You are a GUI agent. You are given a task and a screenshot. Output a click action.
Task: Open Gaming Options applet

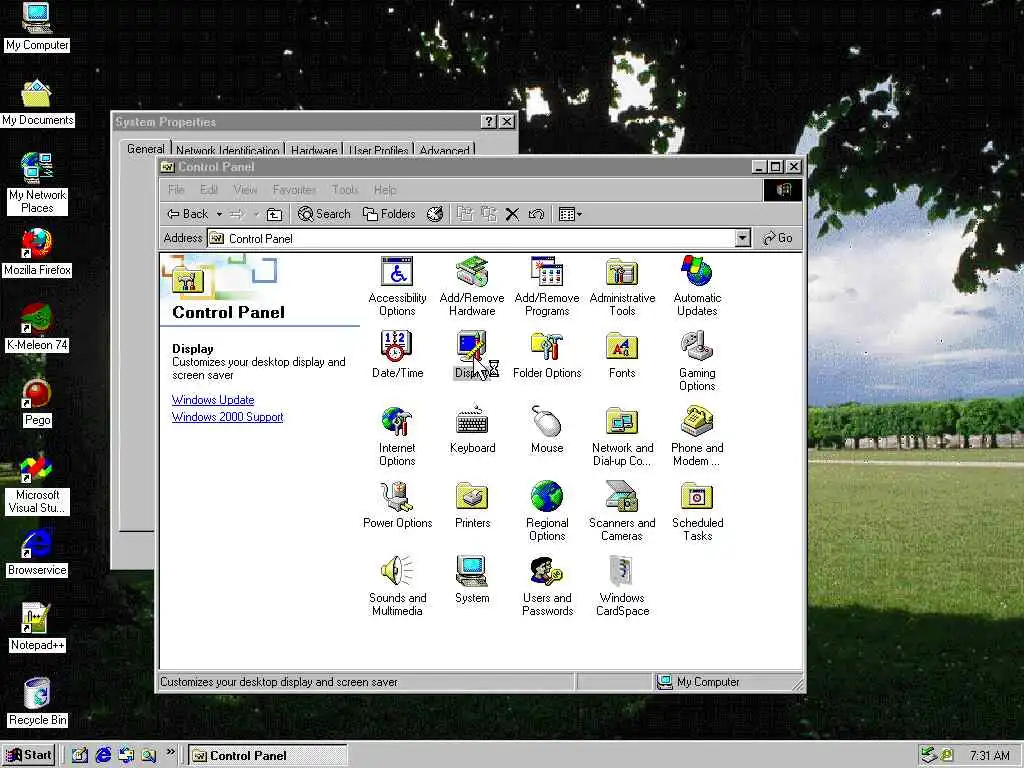697,361
